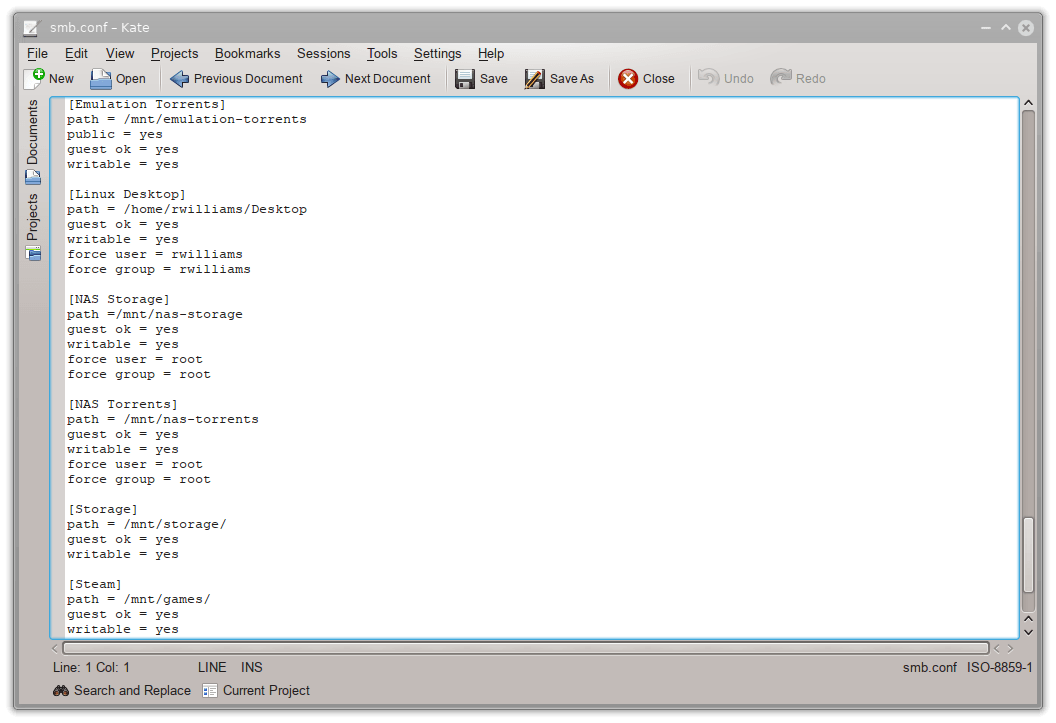Click the horizontal scrollbar track

point(525,648)
